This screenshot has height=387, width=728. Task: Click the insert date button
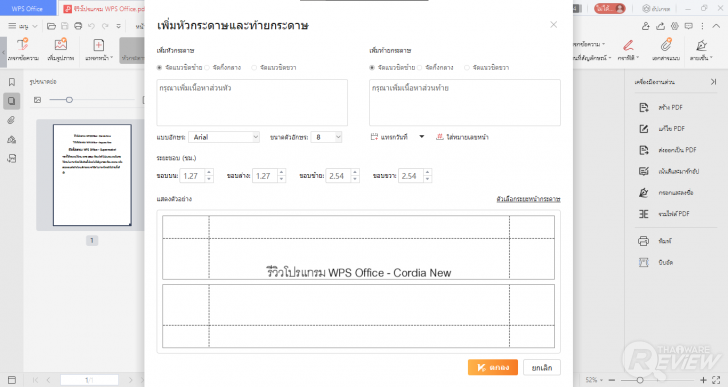coord(389,137)
